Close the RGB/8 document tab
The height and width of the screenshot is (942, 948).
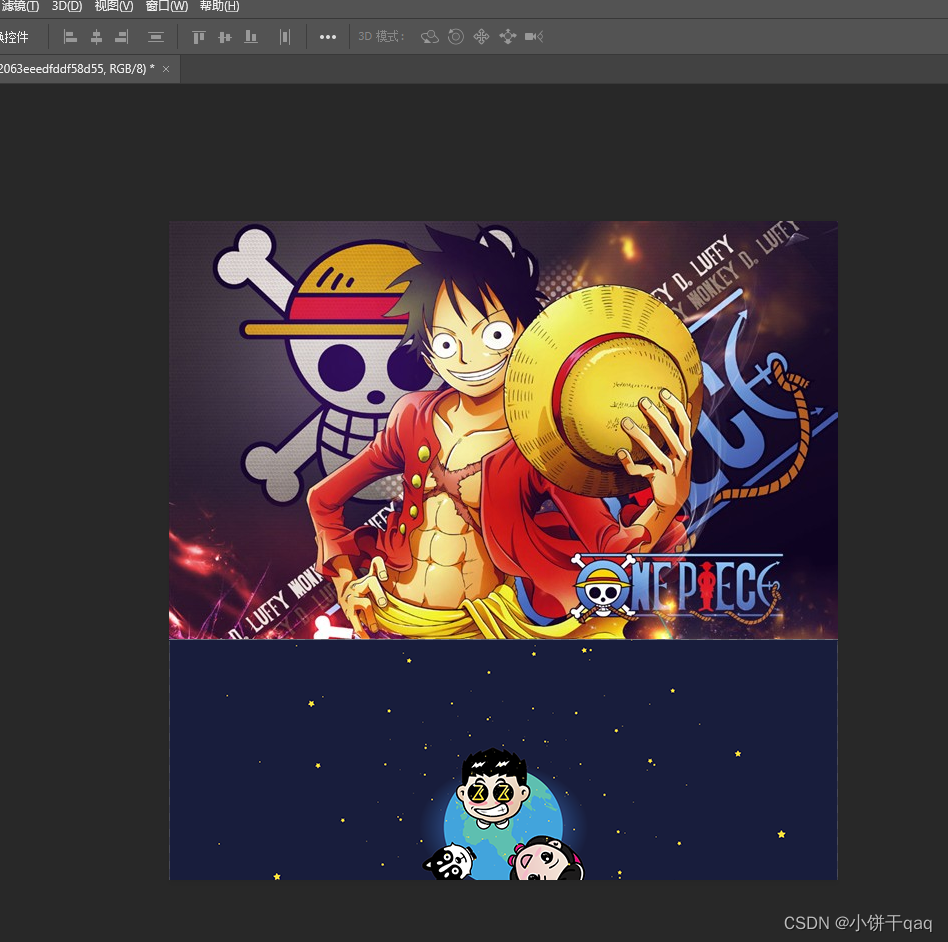click(166, 69)
